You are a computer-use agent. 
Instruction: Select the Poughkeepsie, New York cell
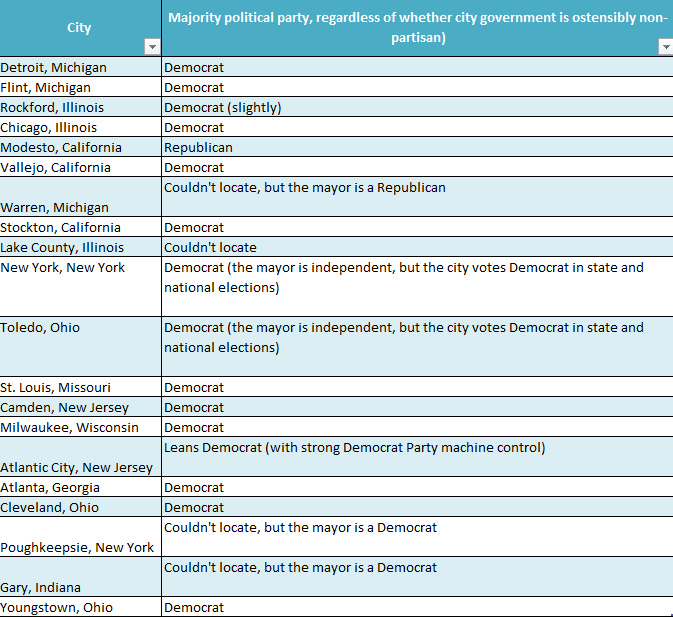80,537
